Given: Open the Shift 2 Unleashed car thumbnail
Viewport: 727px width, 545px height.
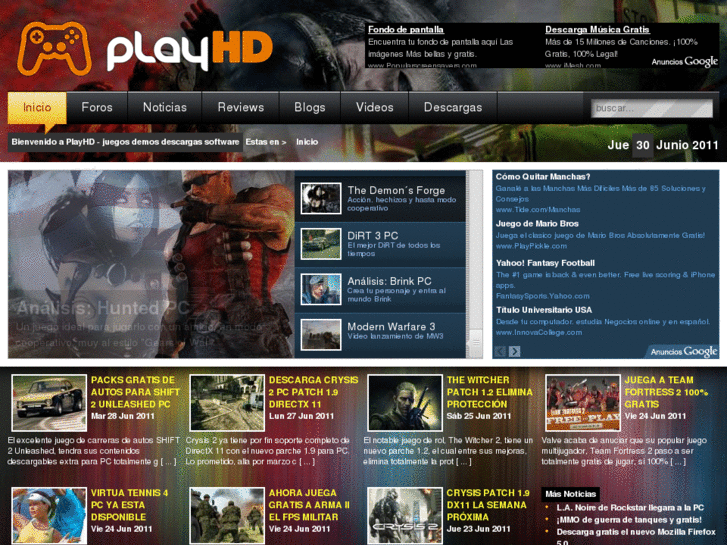Looking at the screenshot, I should 49,403.
